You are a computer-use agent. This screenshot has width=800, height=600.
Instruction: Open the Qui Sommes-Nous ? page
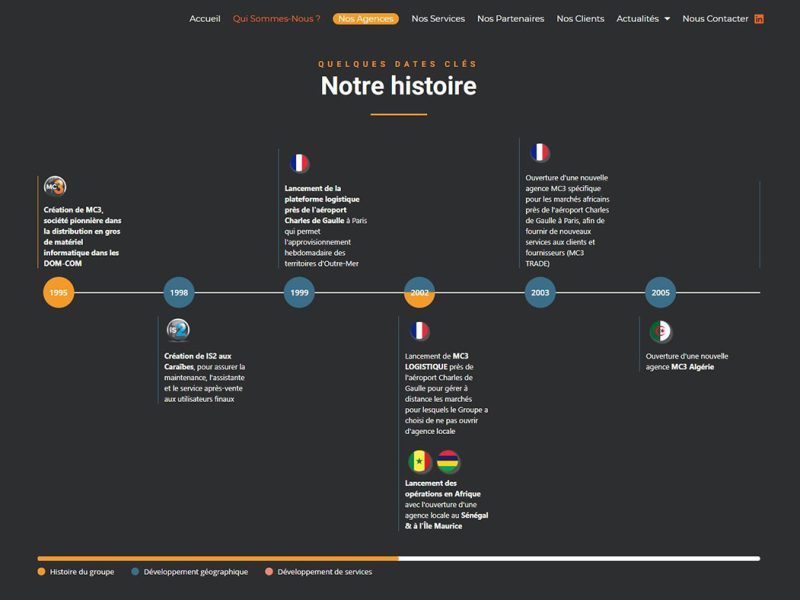(x=277, y=19)
